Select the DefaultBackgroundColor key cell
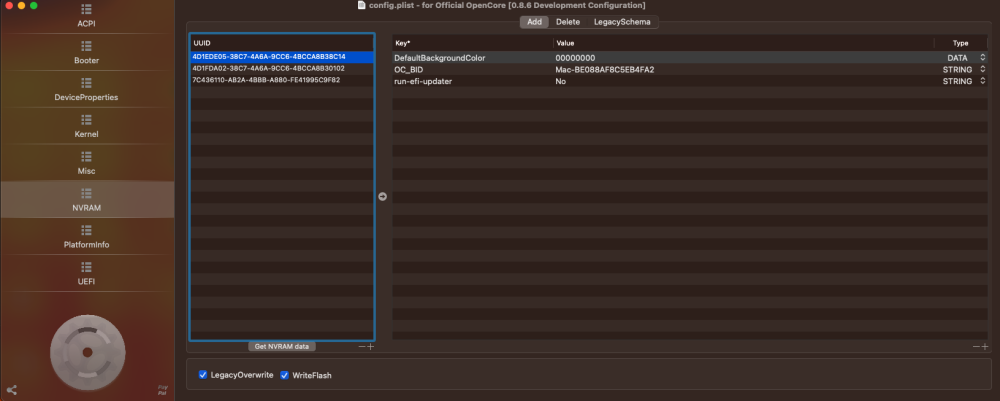 tap(473, 58)
